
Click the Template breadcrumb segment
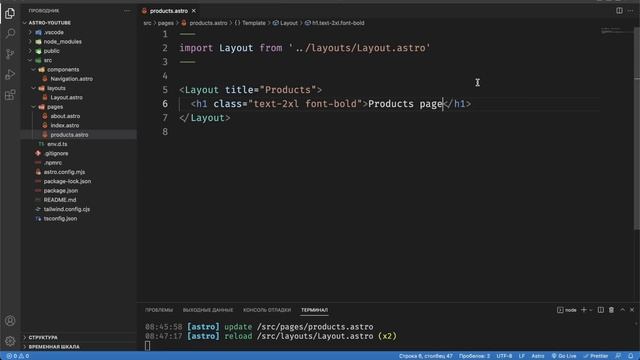(250, 23)
